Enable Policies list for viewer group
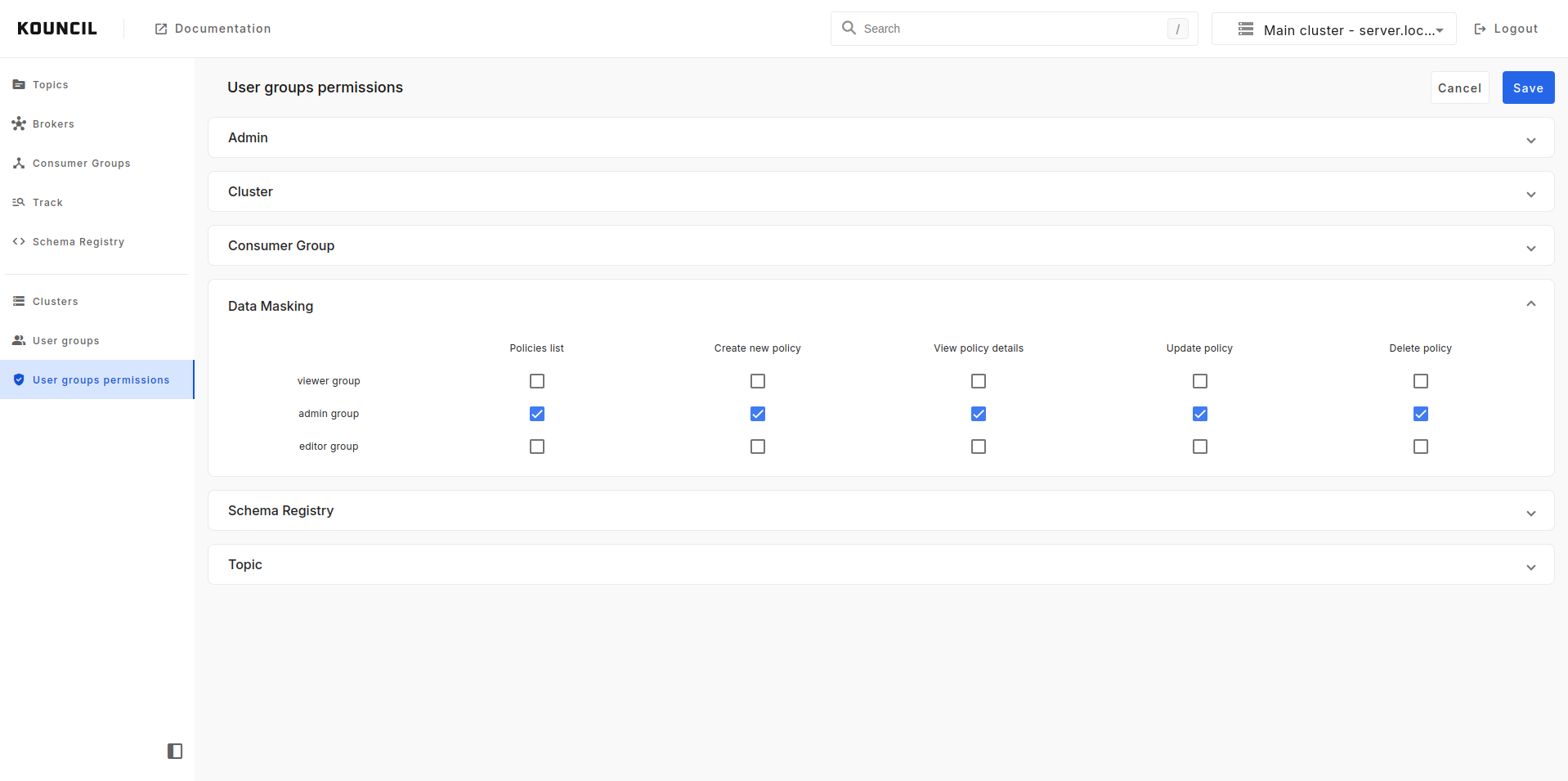The image size is (1568, 781). 536,381
